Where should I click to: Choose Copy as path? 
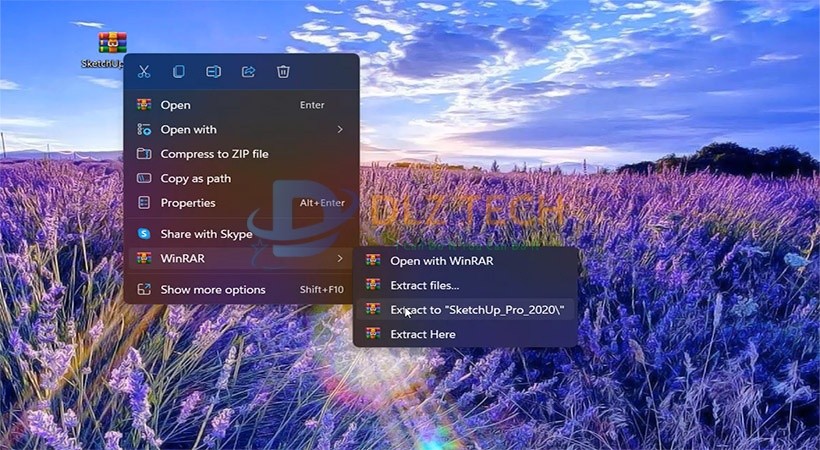tap(196, 178)
